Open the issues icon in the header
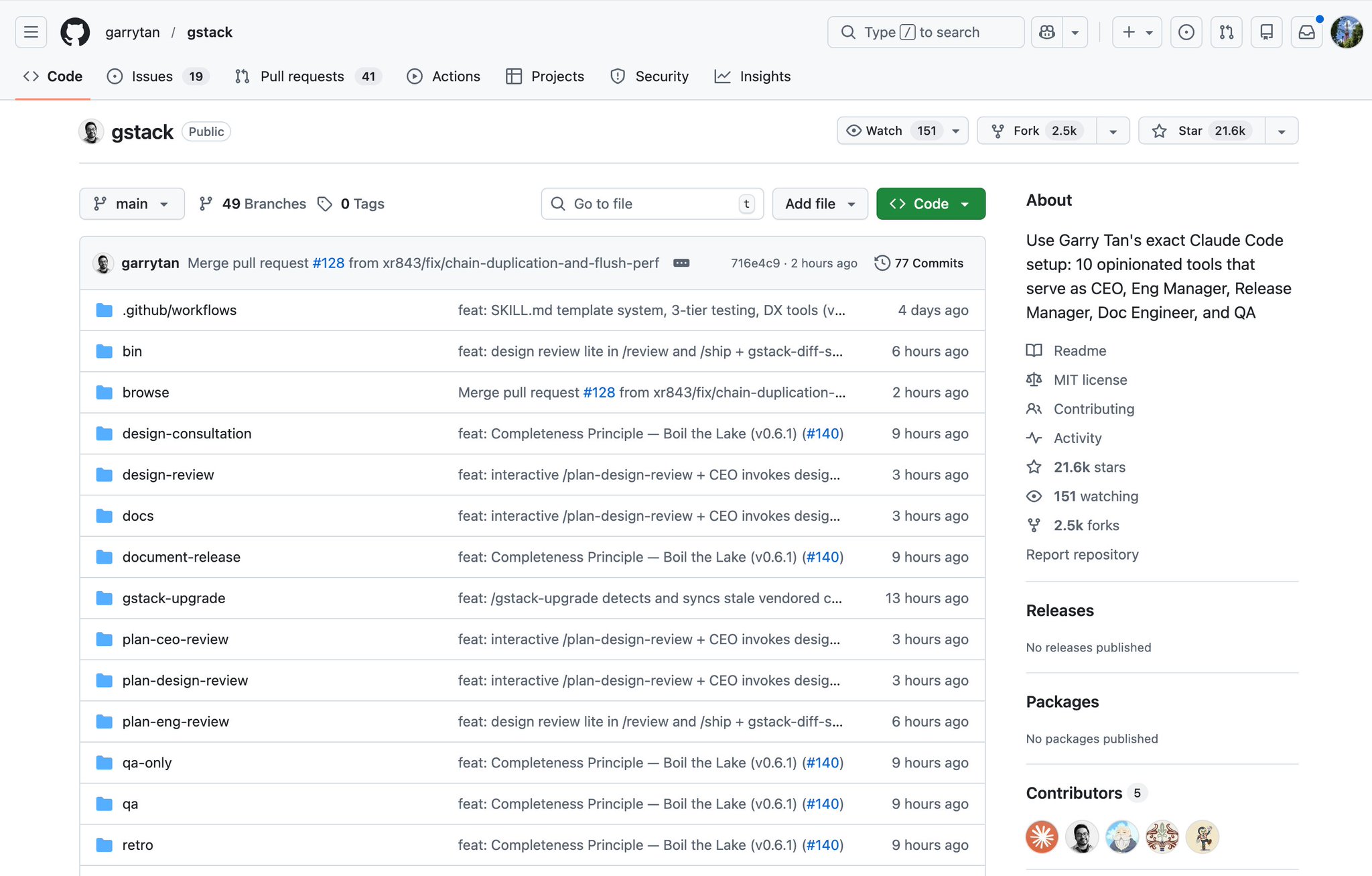This screenshot has width=1372, height=876. pyautogui.click(x=1186, y=32)
